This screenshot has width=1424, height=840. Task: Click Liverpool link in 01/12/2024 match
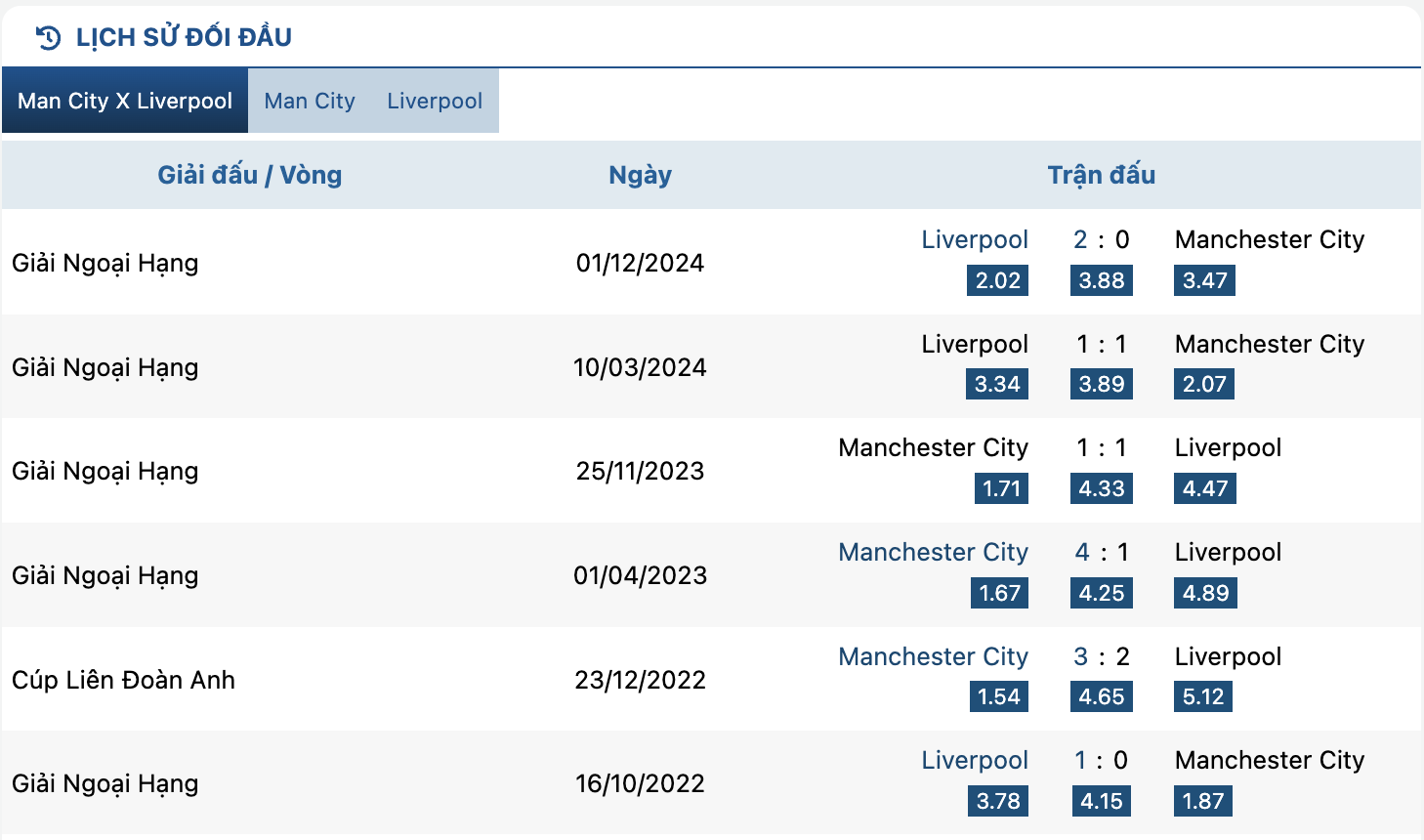pos(974,239)
